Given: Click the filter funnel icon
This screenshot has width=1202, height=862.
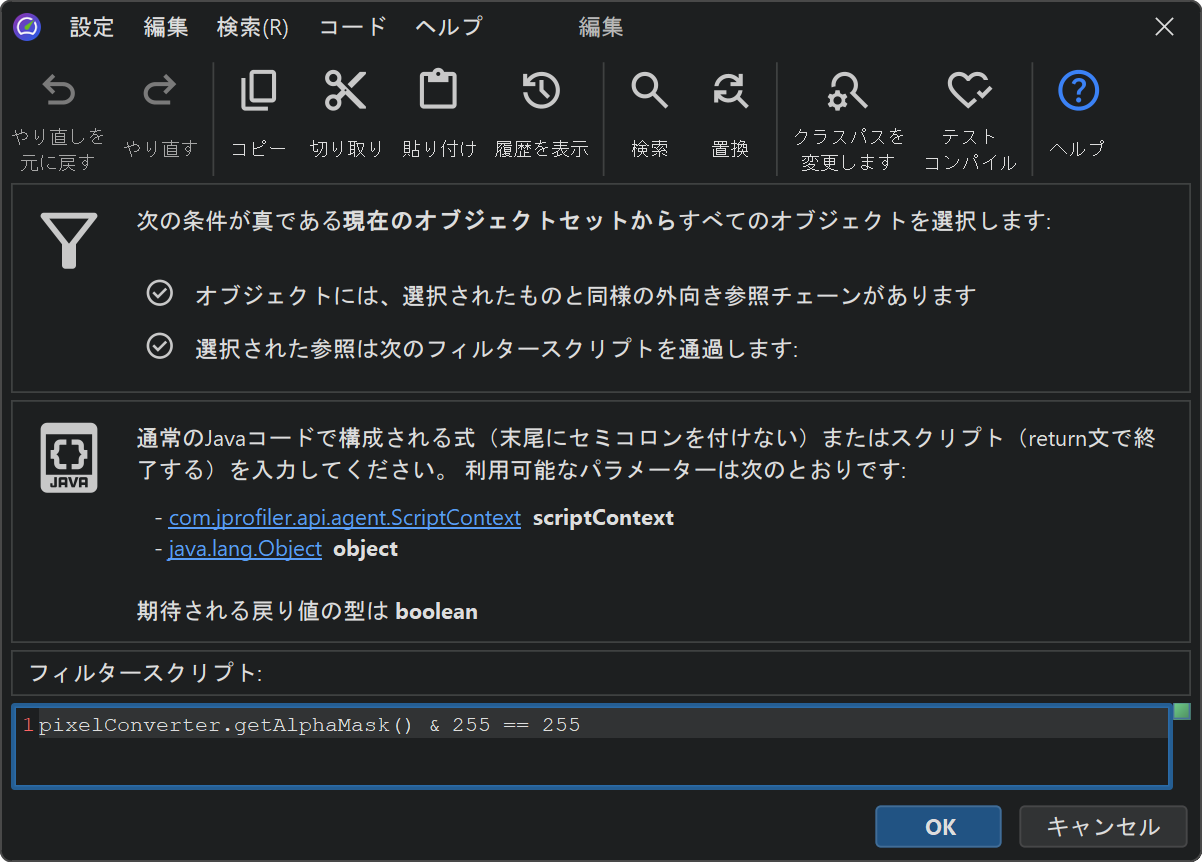Looking at the screenshot, I should click(x=69, y=240).
